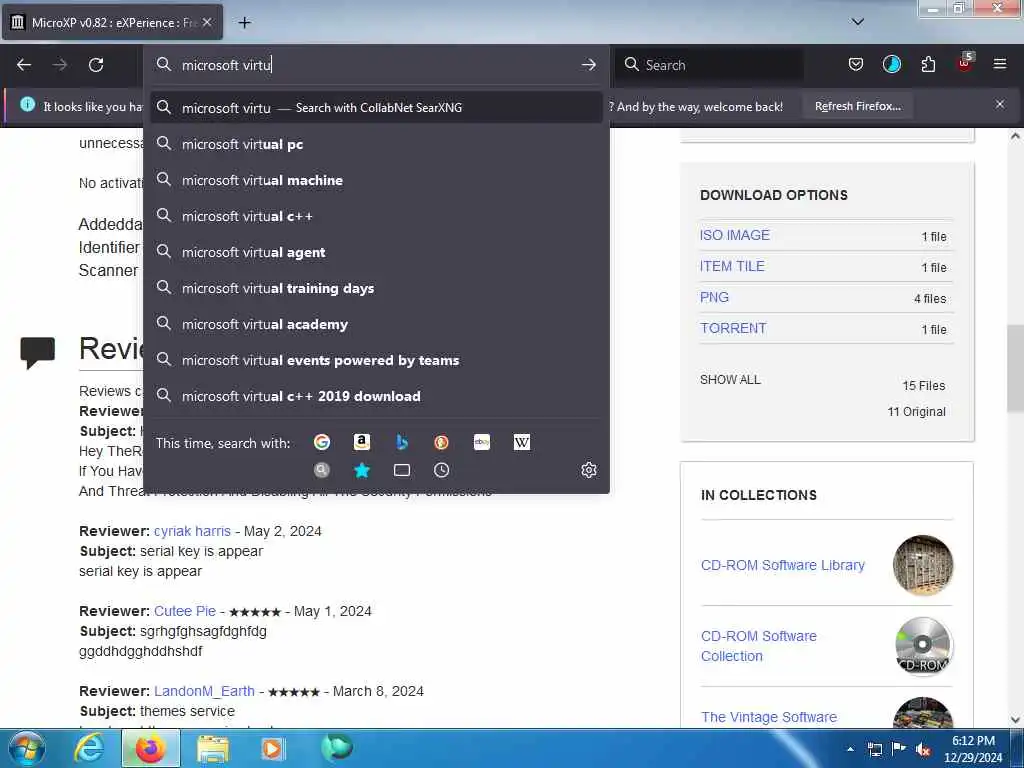Go back with the Back arrow
Screen dimensions: 1024x768
(x=24, y=65)
